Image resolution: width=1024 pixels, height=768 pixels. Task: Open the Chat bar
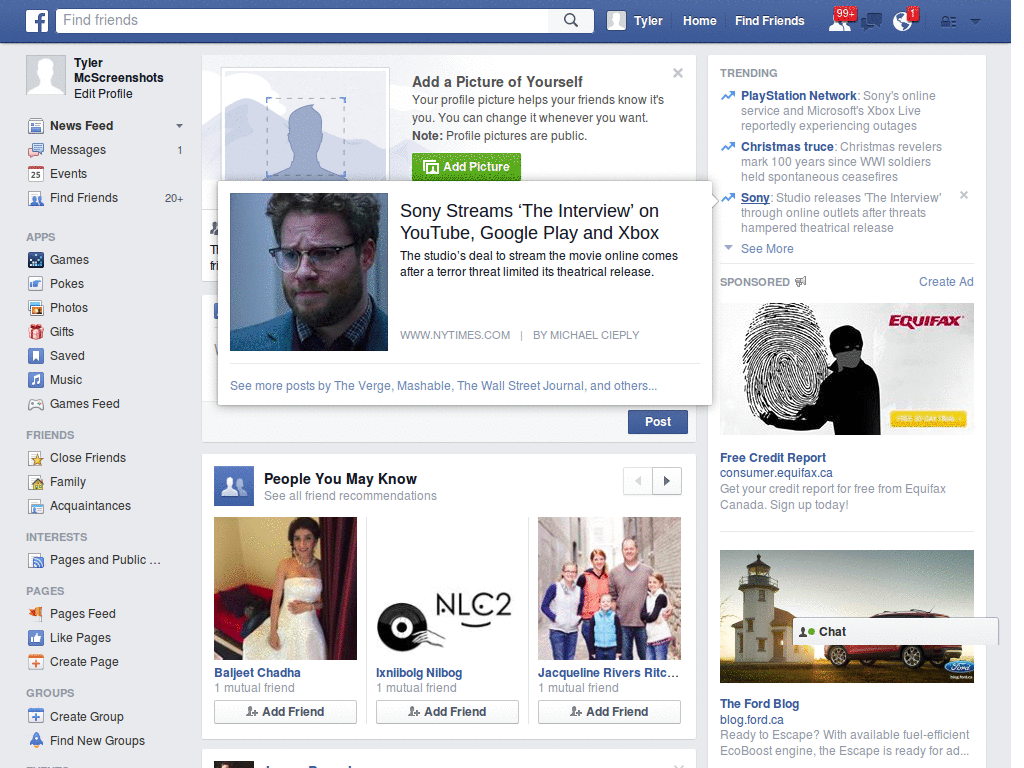click(x=895, y=632)
